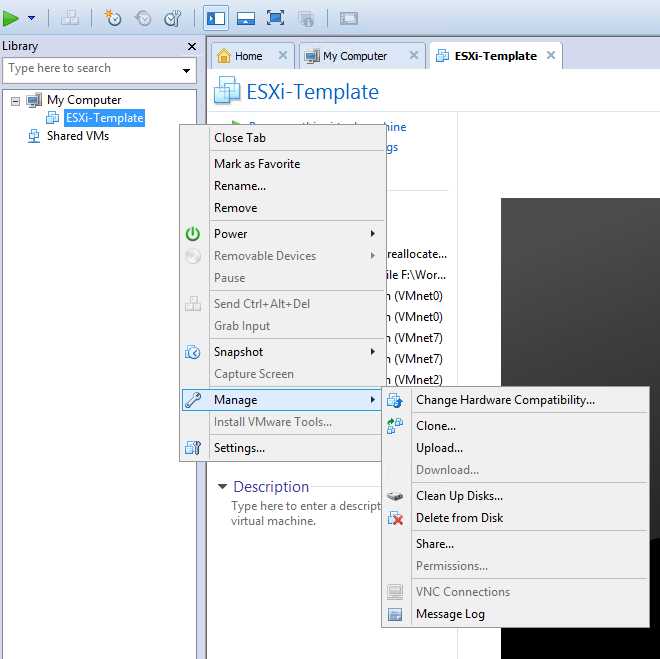Select Shared VMs in the library
660x659 pixels.
click(x=77, y=136)
